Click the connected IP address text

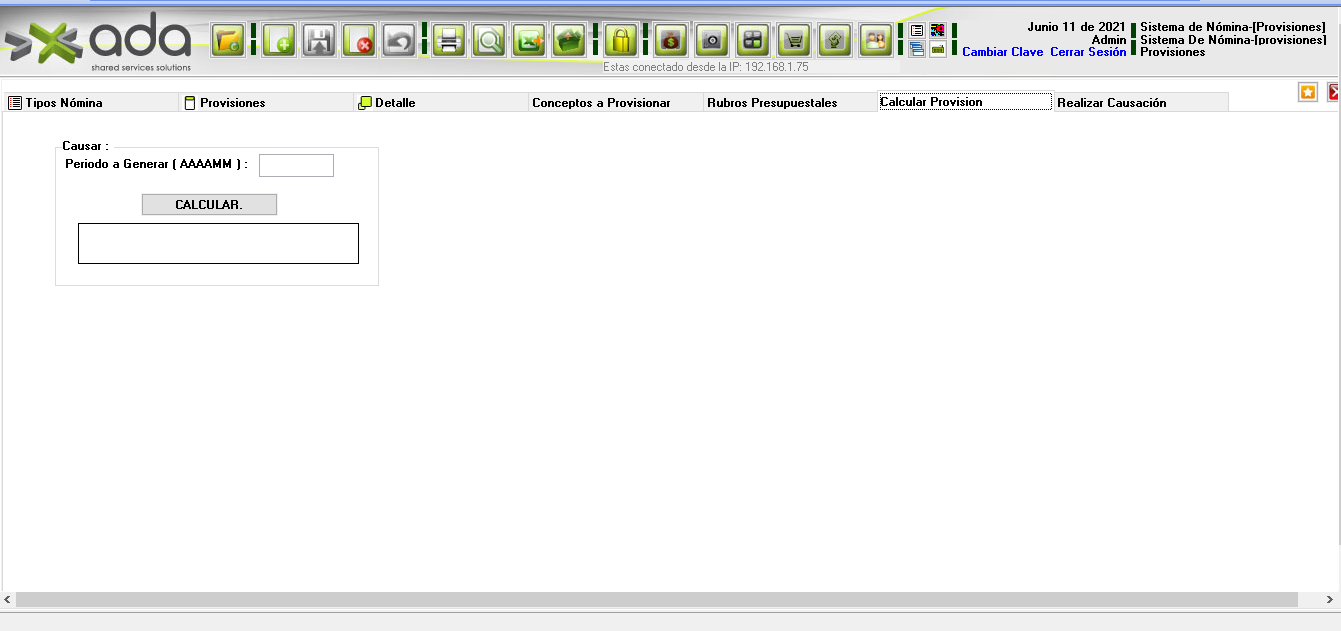(706, 67)
